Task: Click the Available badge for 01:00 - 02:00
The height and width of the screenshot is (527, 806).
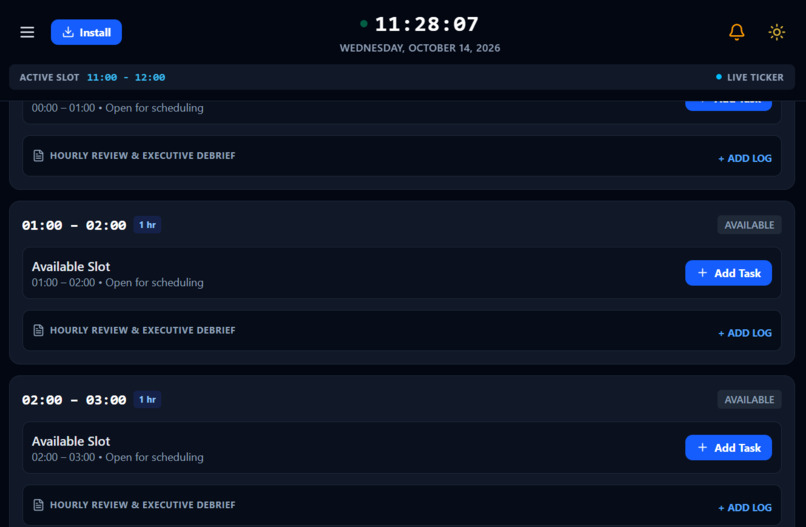Action: [749, 225]
